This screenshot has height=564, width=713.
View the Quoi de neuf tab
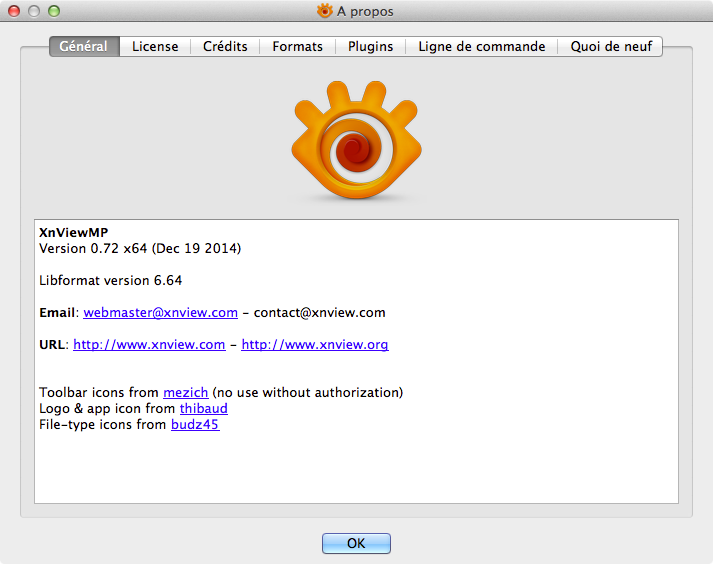click(610, 46)
